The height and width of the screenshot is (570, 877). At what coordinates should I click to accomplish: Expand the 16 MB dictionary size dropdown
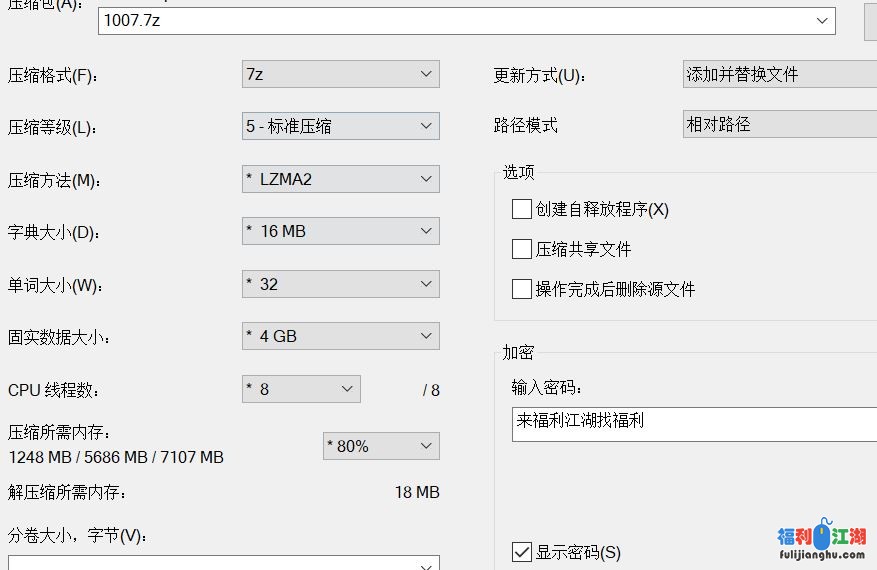(x=340, y=231)
